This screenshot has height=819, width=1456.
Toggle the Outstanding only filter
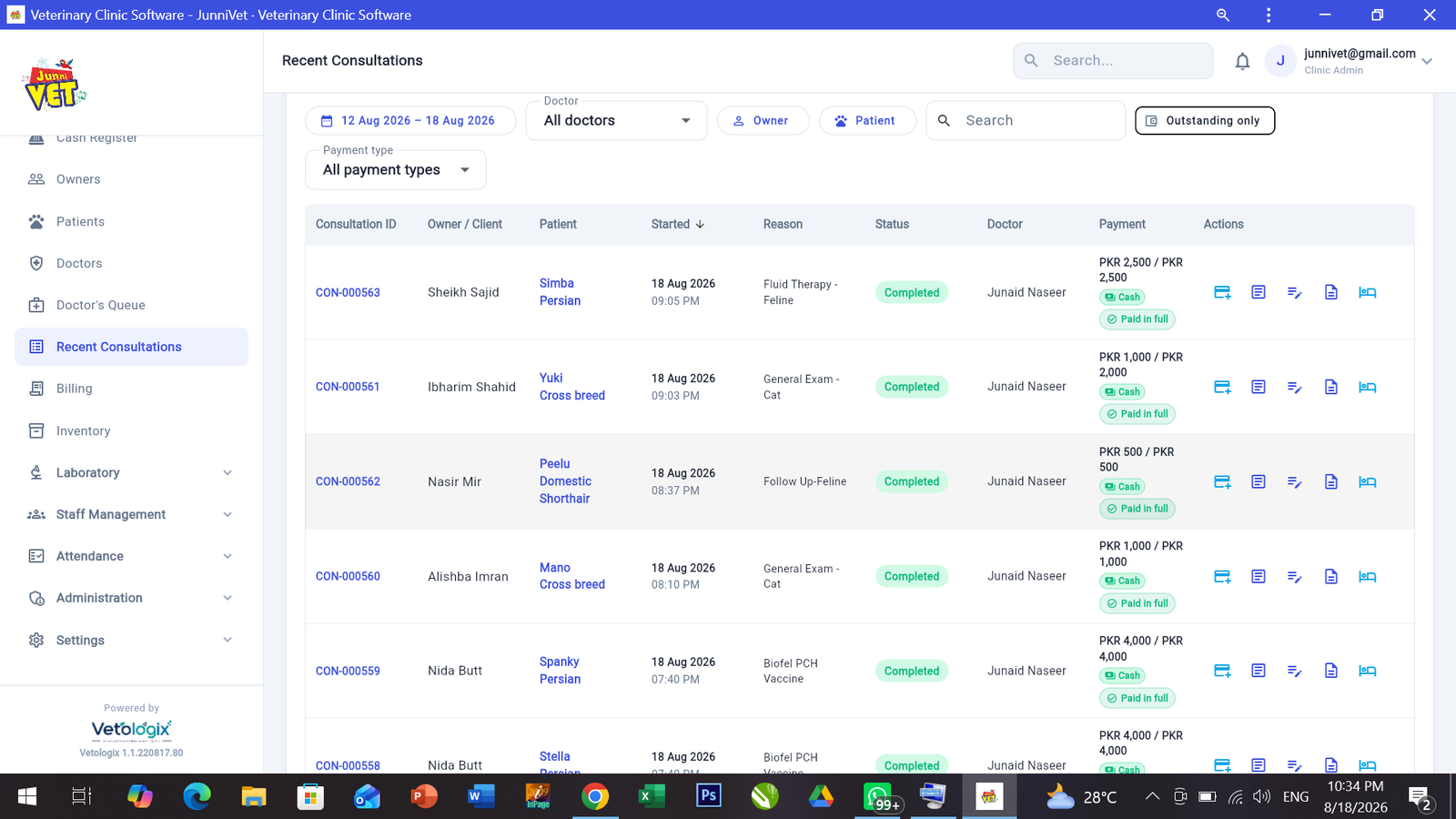click(1205, 120)
